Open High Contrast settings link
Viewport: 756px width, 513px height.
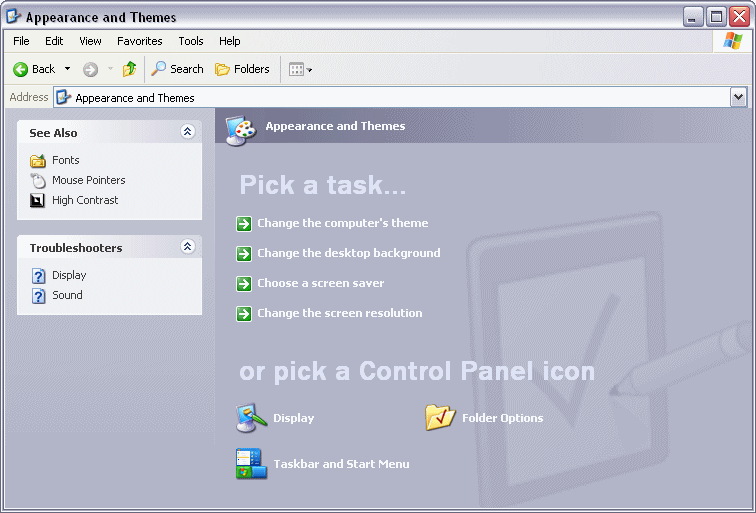(84, 200)
